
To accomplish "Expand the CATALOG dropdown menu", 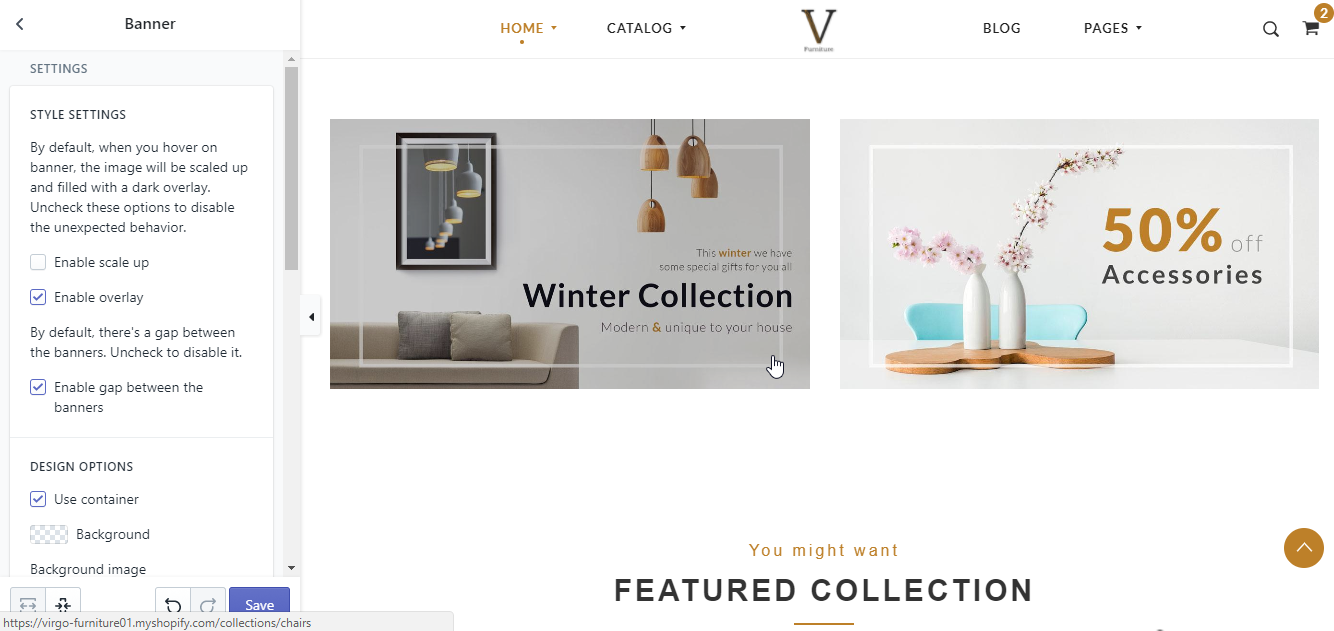I will point(646,28).
